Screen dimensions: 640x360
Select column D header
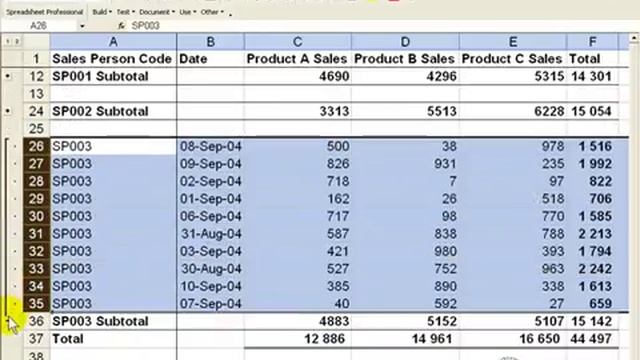pyautogui.click(x=405, y=42)
